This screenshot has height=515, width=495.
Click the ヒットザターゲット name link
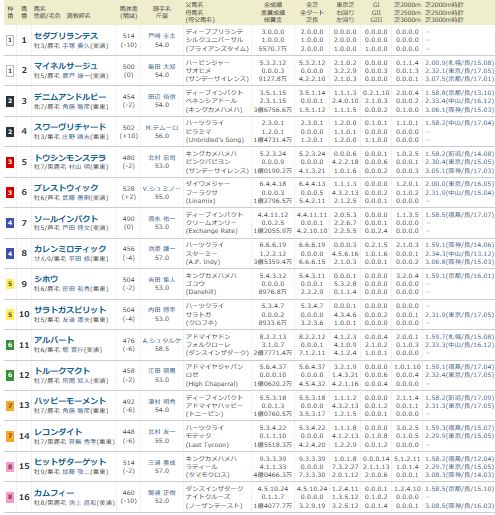70,462
